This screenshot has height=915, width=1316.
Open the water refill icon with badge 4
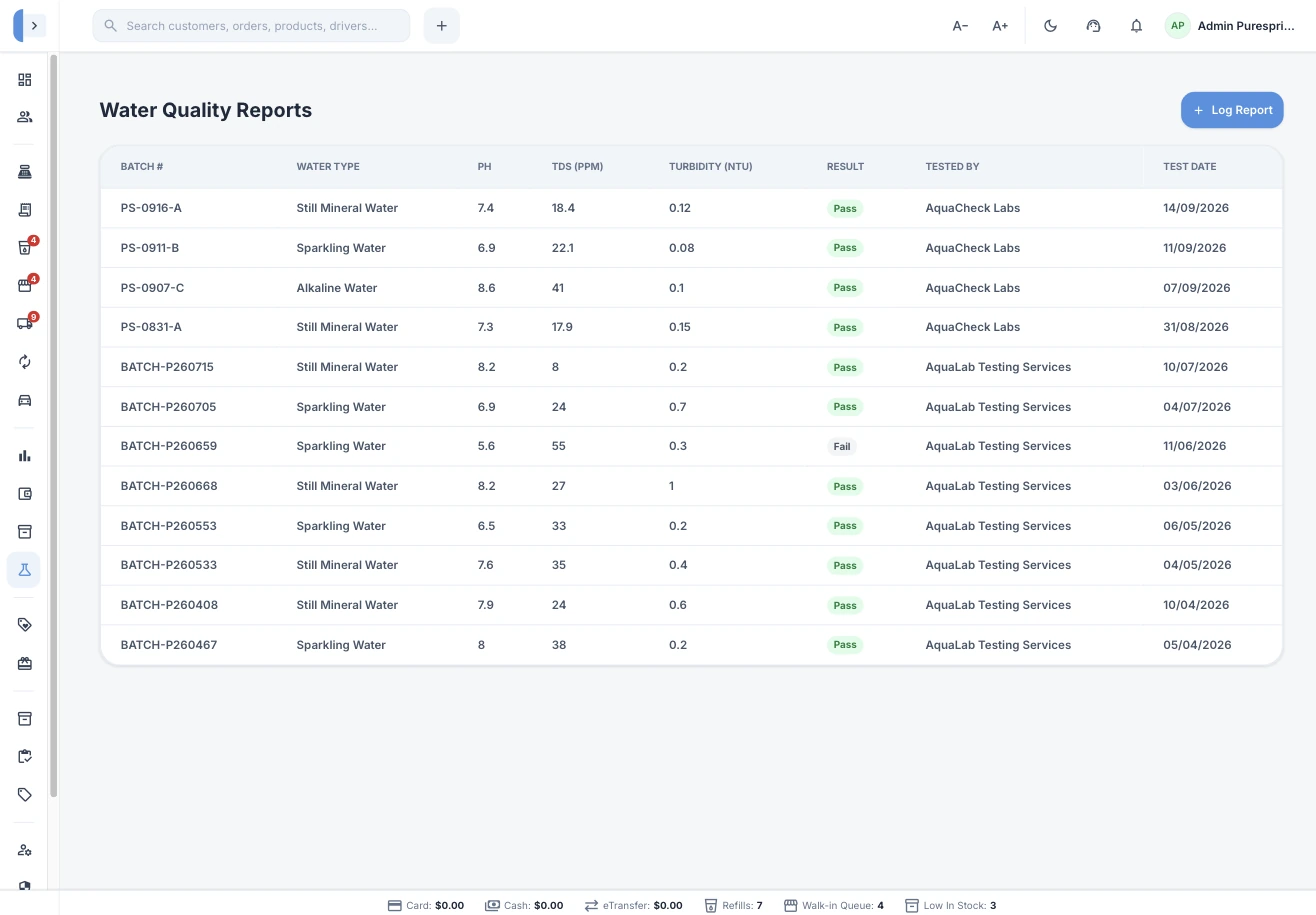[24, 248]
